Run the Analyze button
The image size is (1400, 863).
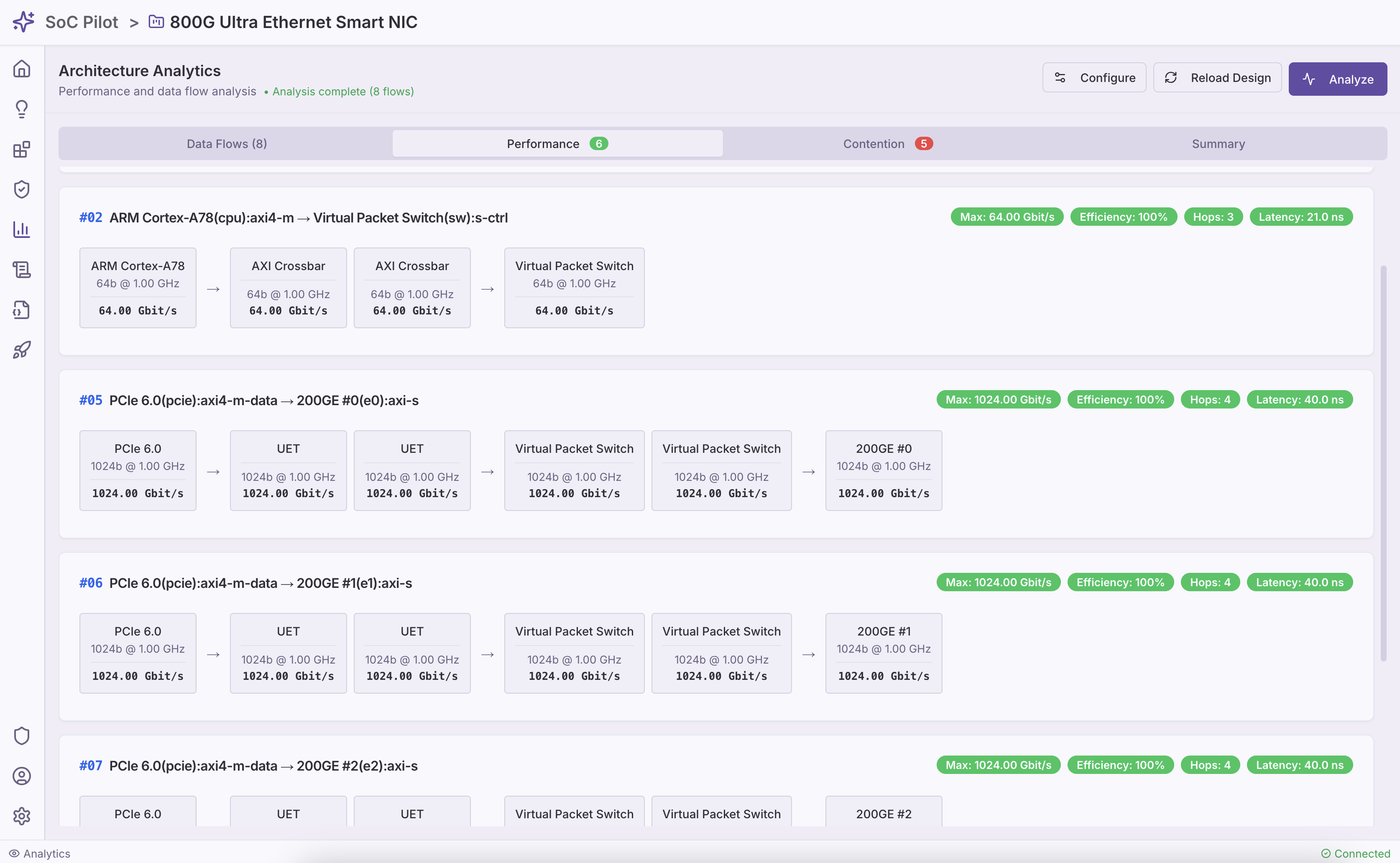pos(1337,79)
